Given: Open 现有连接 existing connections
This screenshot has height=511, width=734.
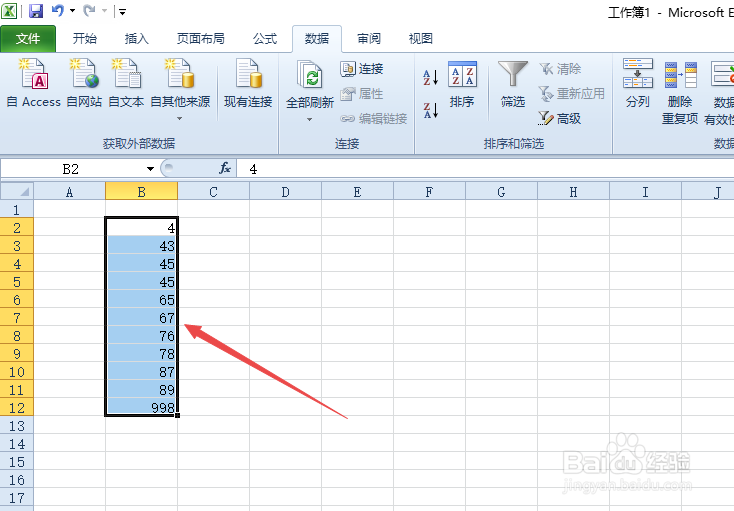Looking at the screenshot, I should (x=248, y=83).
